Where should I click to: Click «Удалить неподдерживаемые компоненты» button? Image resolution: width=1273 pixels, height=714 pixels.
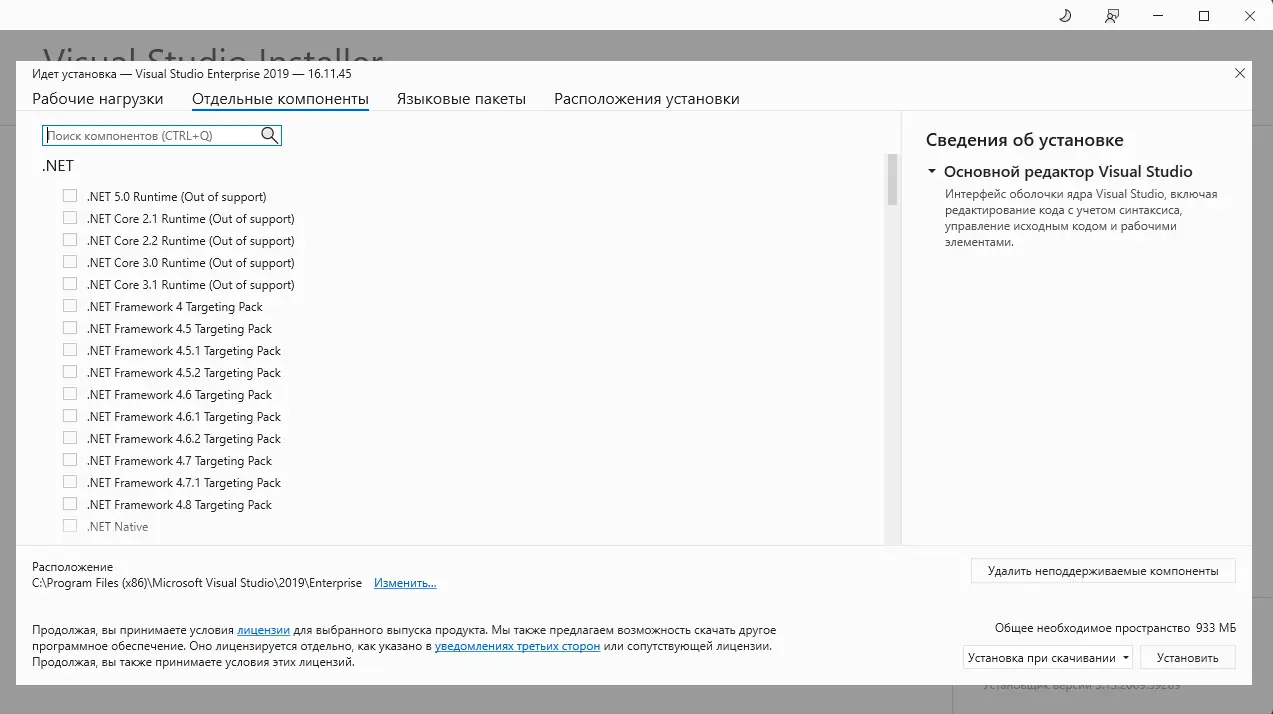coord(1102,570)
